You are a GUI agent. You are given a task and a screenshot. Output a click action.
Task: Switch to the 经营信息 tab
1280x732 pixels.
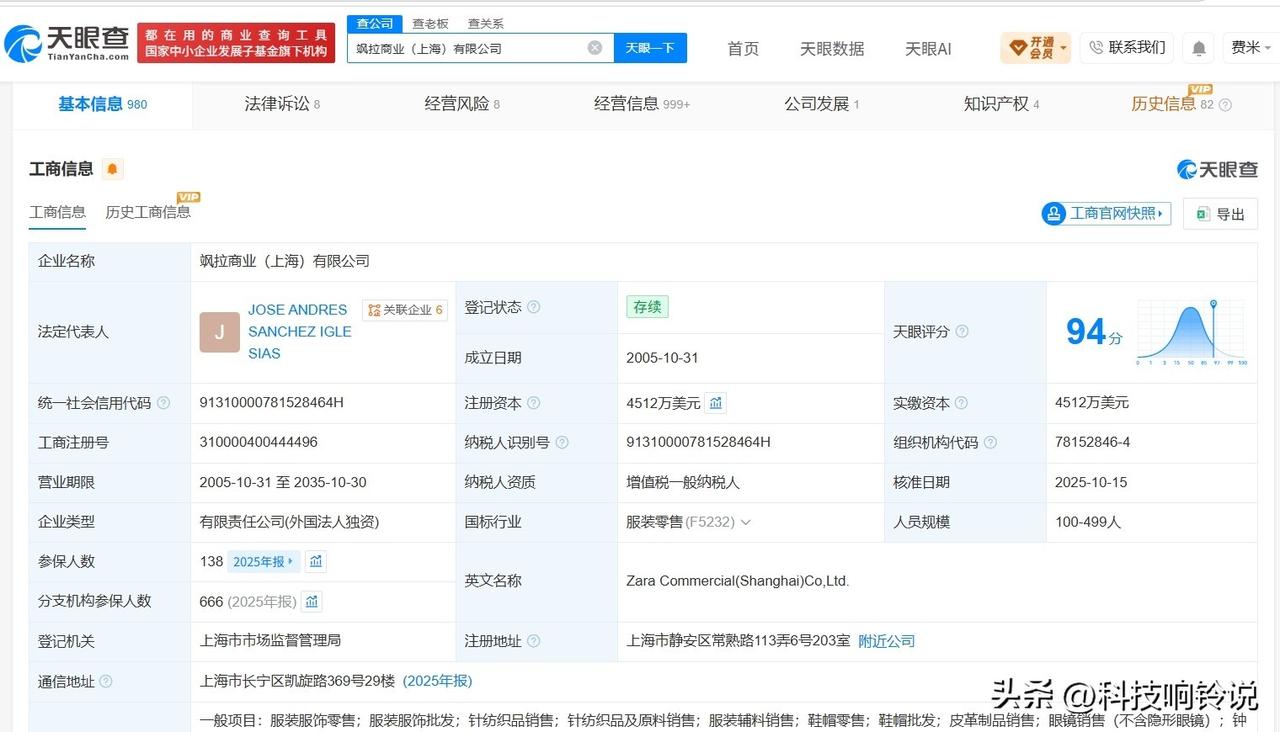click(642, 104)
